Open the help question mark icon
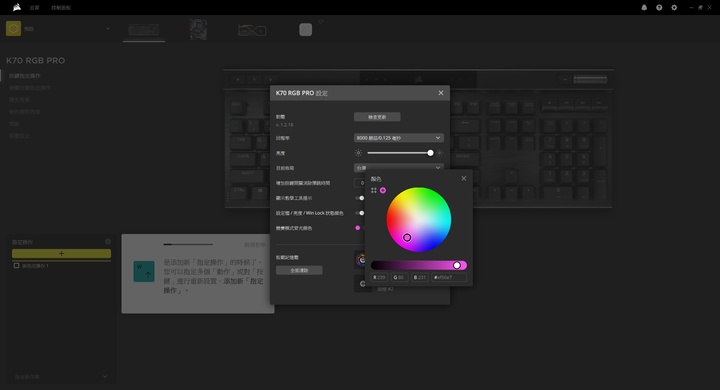This screenshot has height=390, width=720. click(x=659, y=7)
